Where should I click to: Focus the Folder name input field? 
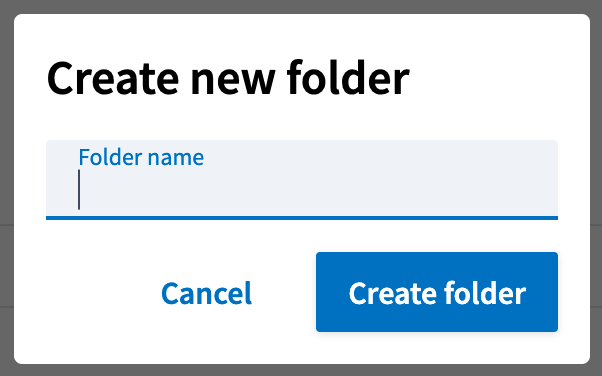pyautogui.click(x=302, y=180)
